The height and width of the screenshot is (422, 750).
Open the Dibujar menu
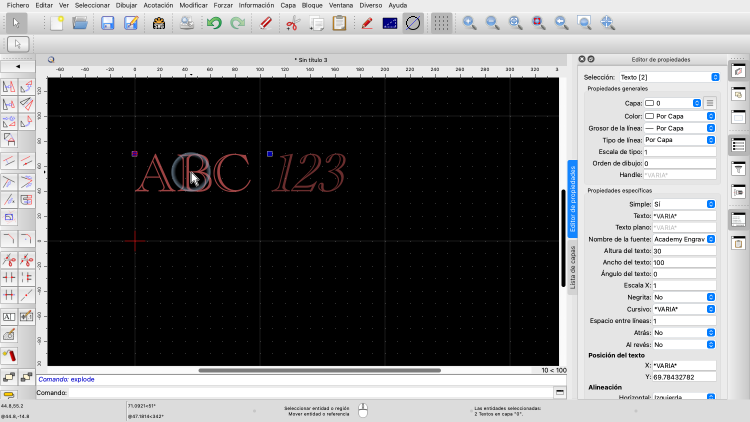[x=126, y=5]
